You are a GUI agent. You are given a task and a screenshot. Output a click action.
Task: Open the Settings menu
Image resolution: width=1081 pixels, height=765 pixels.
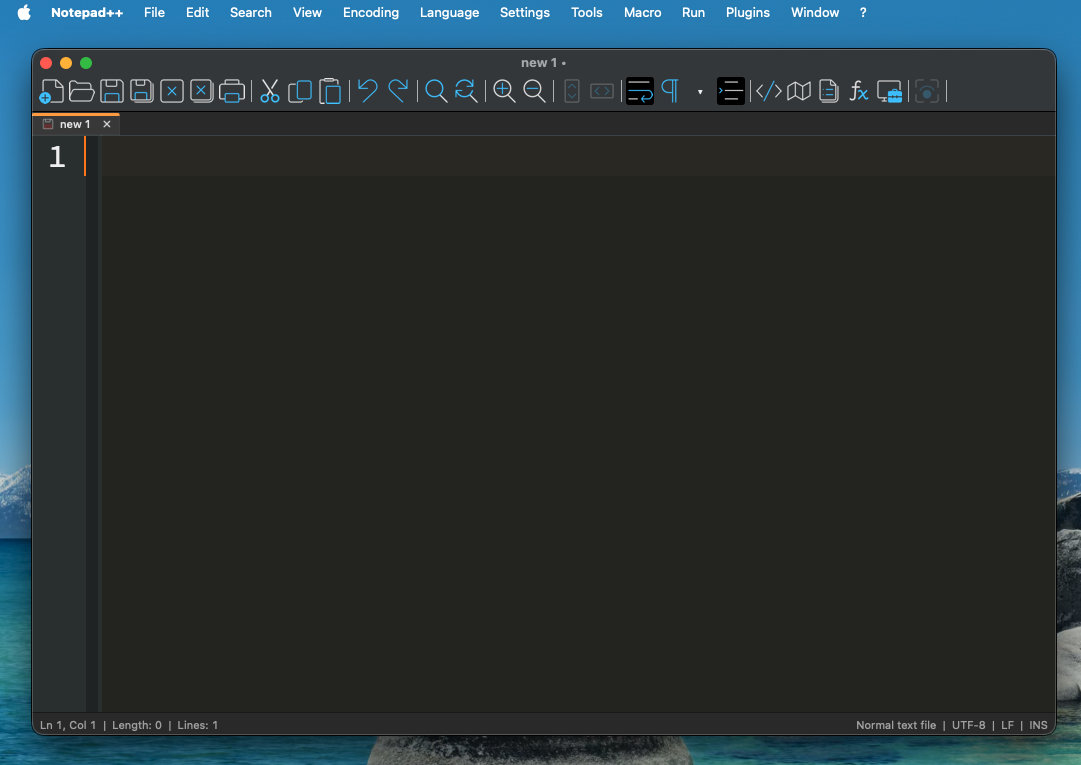click(x=525, y=12)
